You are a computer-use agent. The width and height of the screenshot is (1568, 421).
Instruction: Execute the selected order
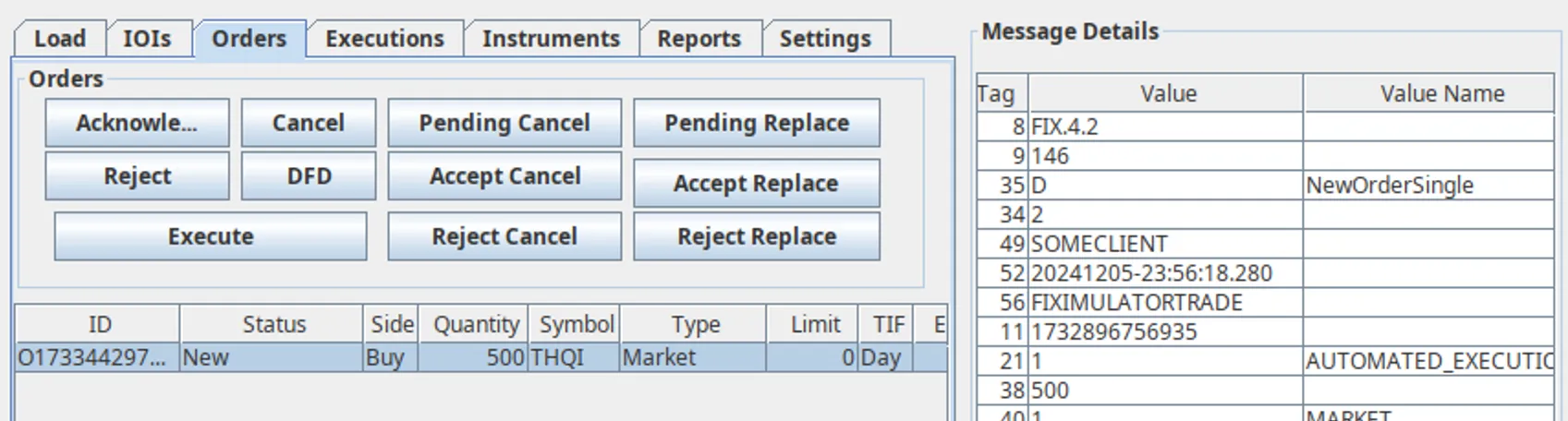click(211, 236)
